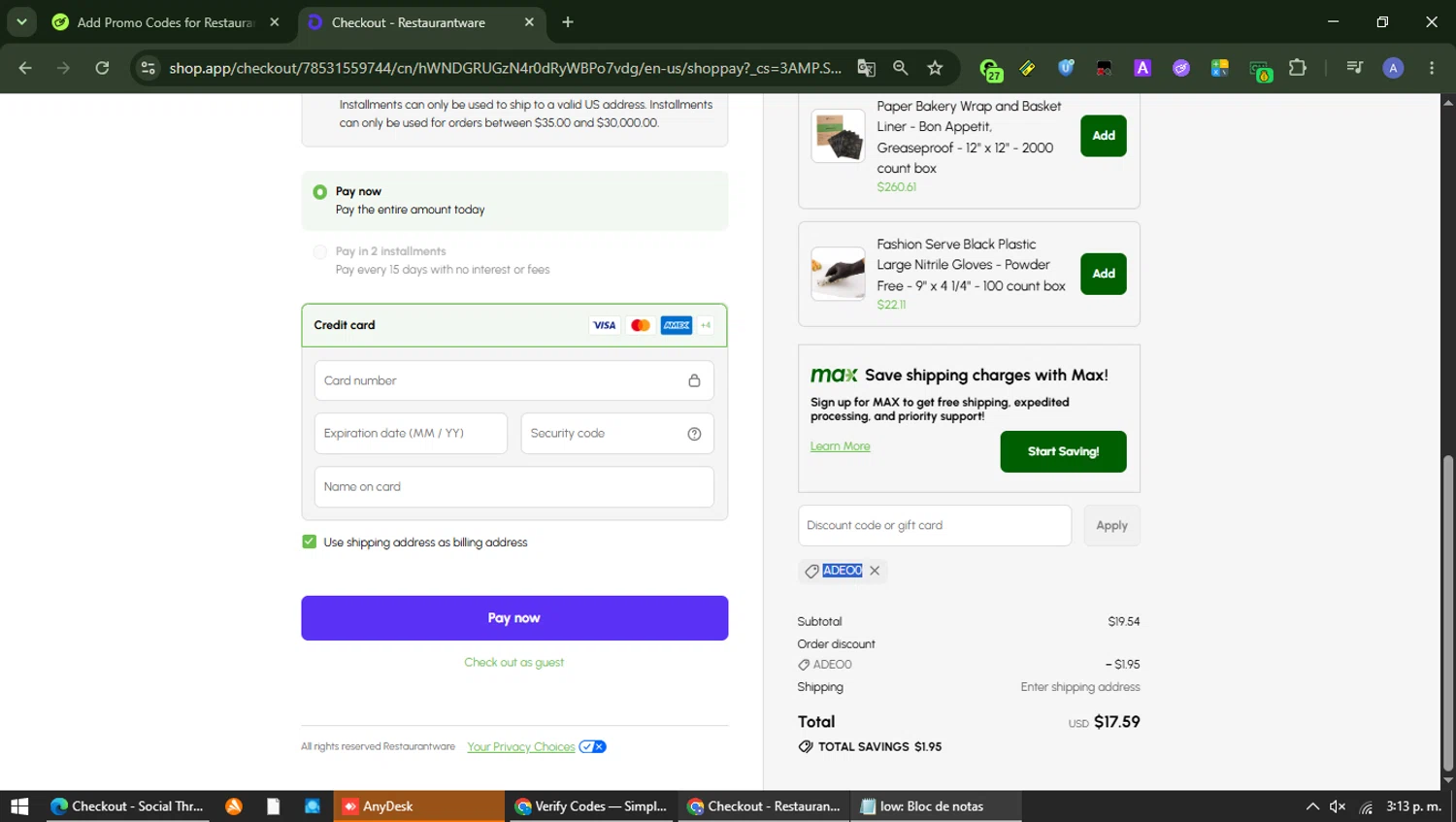The height and width of the screenshot is (822, 1456).
Task: Click the Security code field
Action: tap(617, 434)
